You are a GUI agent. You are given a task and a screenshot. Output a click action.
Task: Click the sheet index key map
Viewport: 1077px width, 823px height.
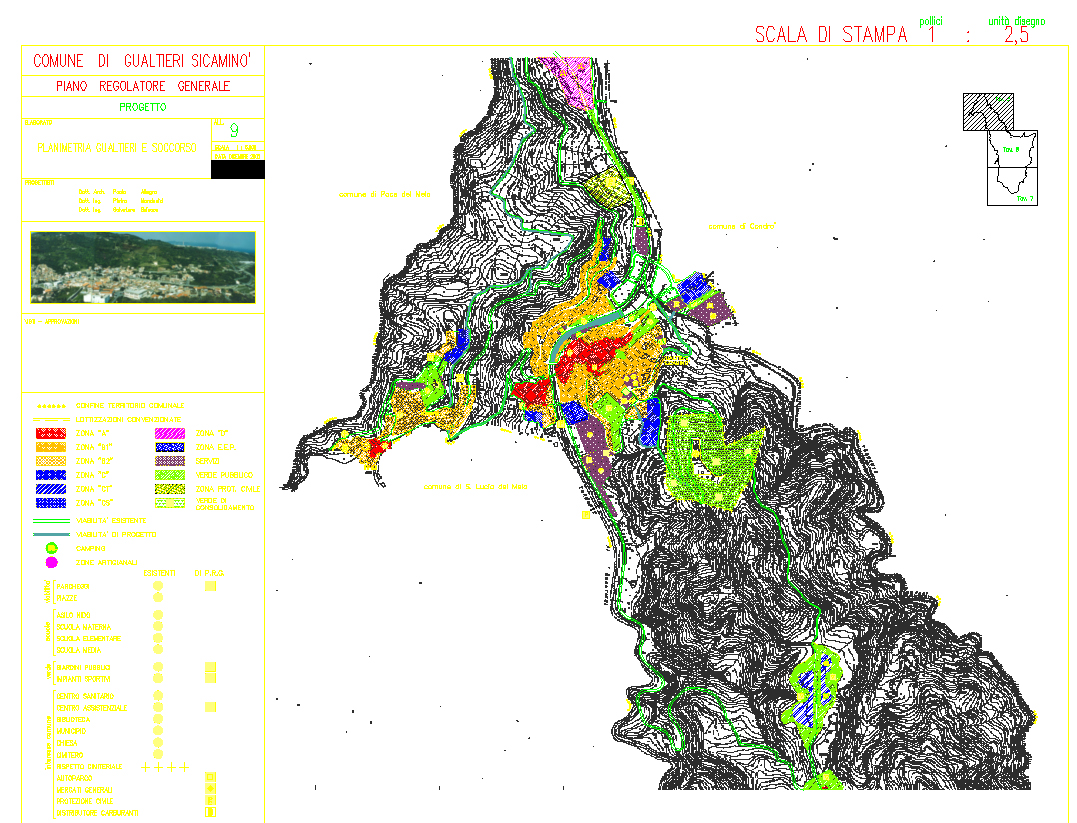pos(1000,149)
